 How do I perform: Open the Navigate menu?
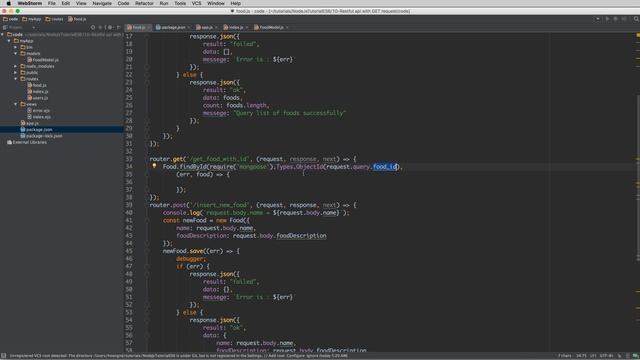coord(102,3)
